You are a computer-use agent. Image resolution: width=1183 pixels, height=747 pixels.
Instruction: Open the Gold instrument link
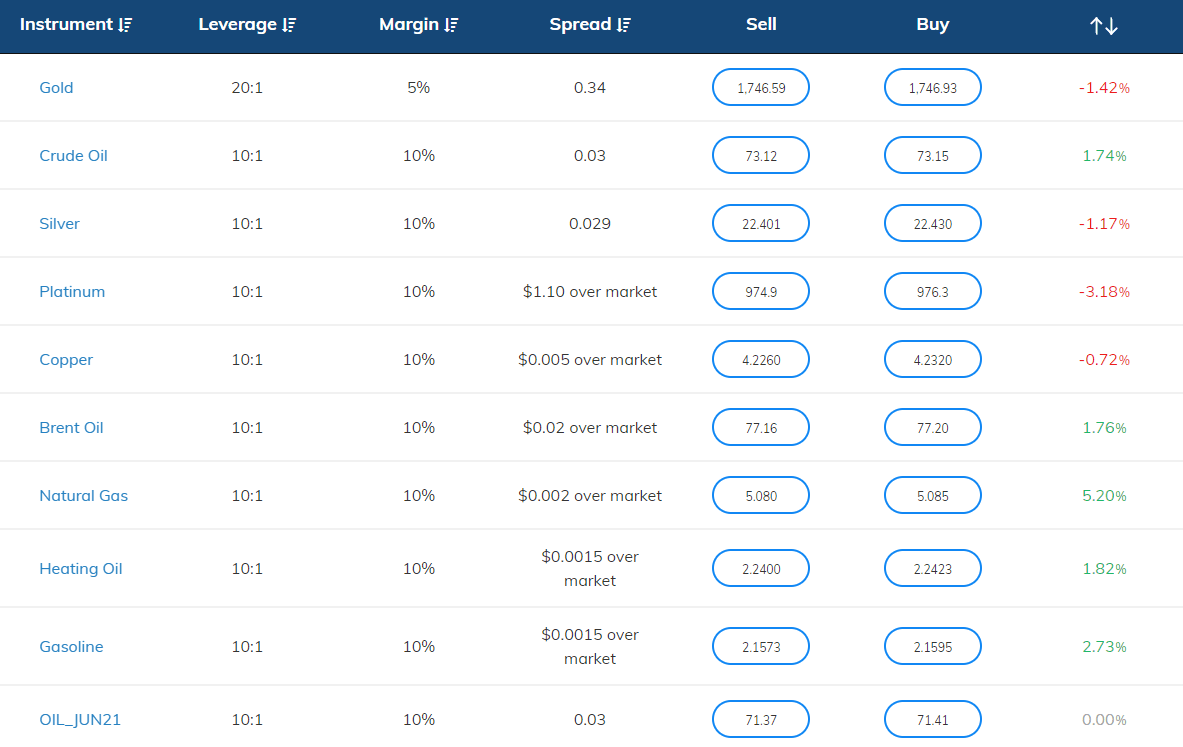56,88
